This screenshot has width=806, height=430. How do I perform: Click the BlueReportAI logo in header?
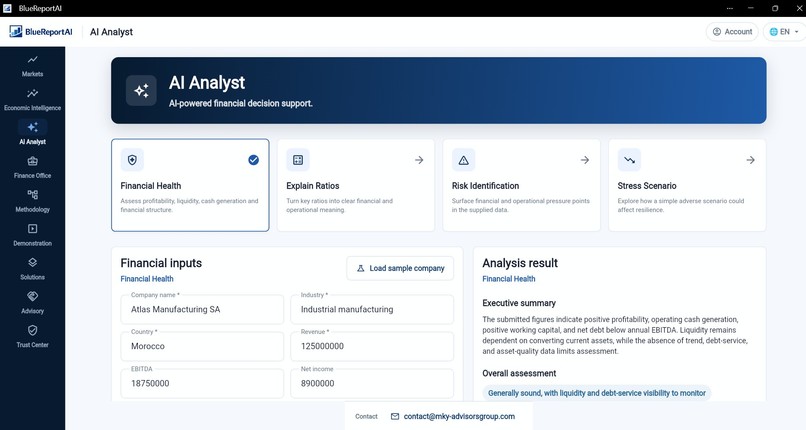pyautogui.click(x=41, y=32)
